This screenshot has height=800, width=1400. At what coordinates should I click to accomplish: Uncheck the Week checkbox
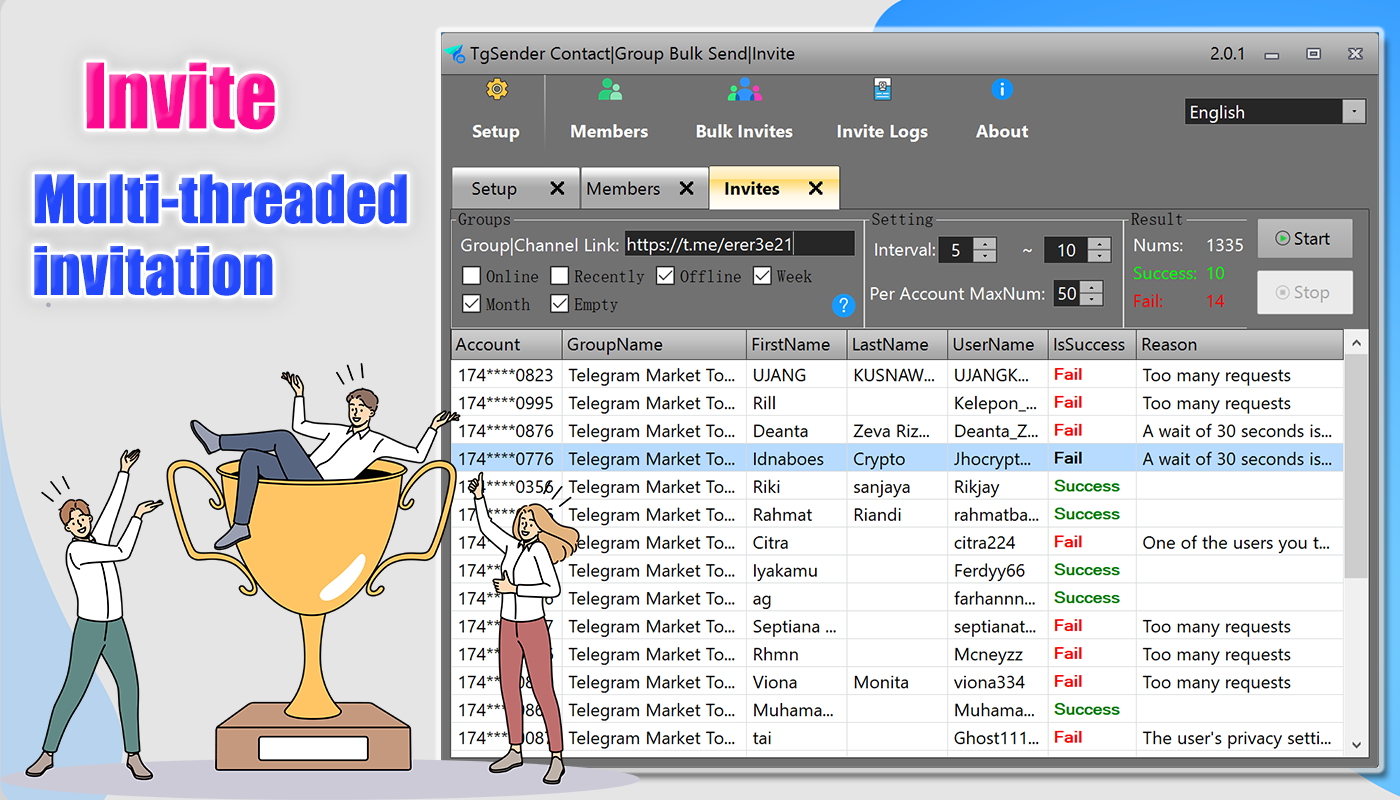click(762, 276)
